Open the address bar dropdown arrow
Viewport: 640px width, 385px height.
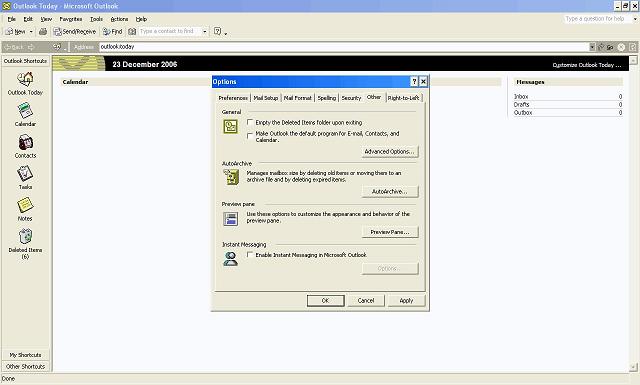point(592,47)
